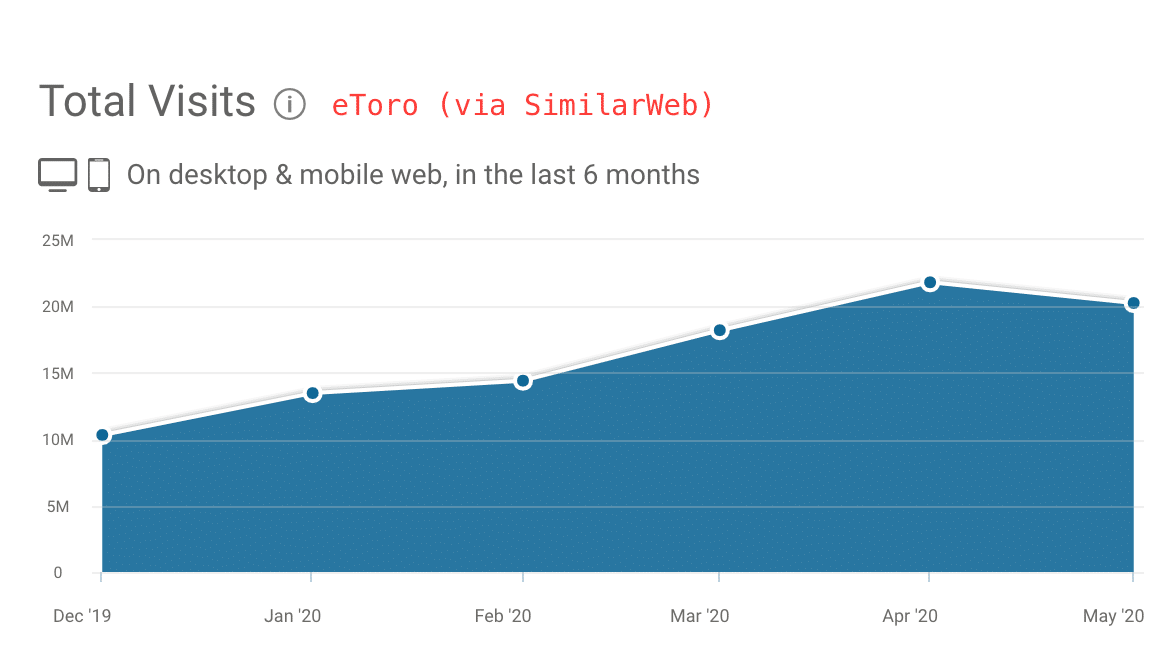Select the May '20 data point
Screen dimensions: 1164x658
pos(1133,303)
